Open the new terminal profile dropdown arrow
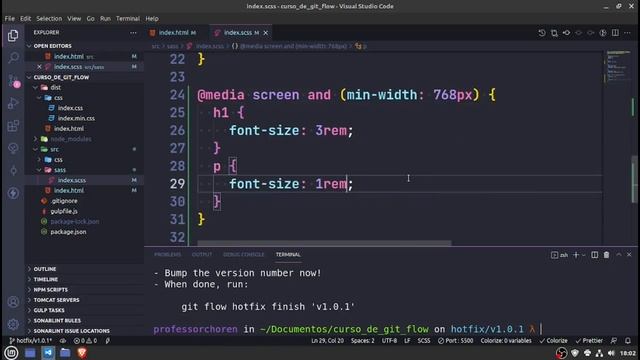This screenshot has width=640, height=360. coord(584,255)
